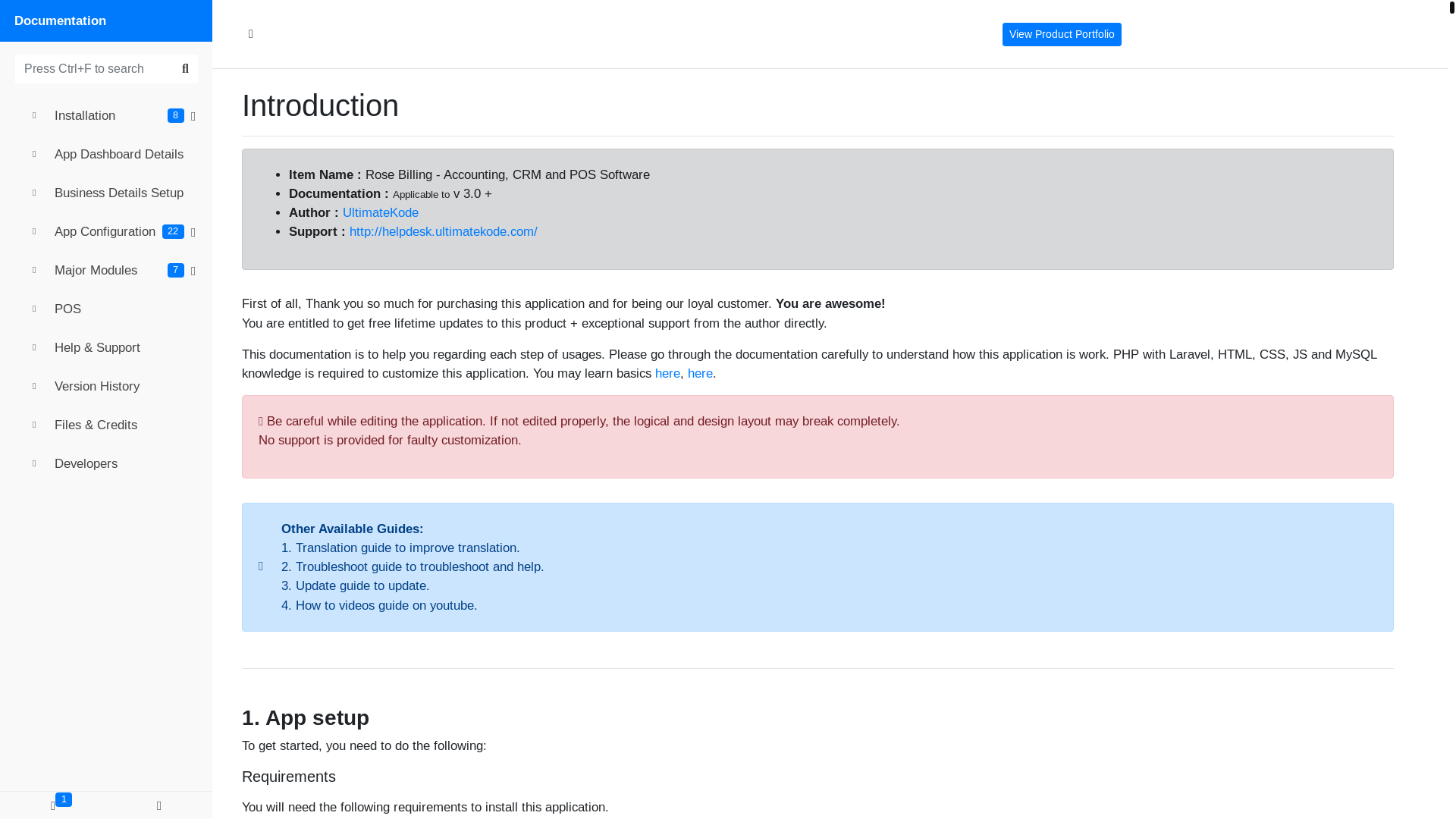This screenshot has height=819, width=1456.
Task: Click the 7 badge on Major Modules
Action: (x=176, y=270)
